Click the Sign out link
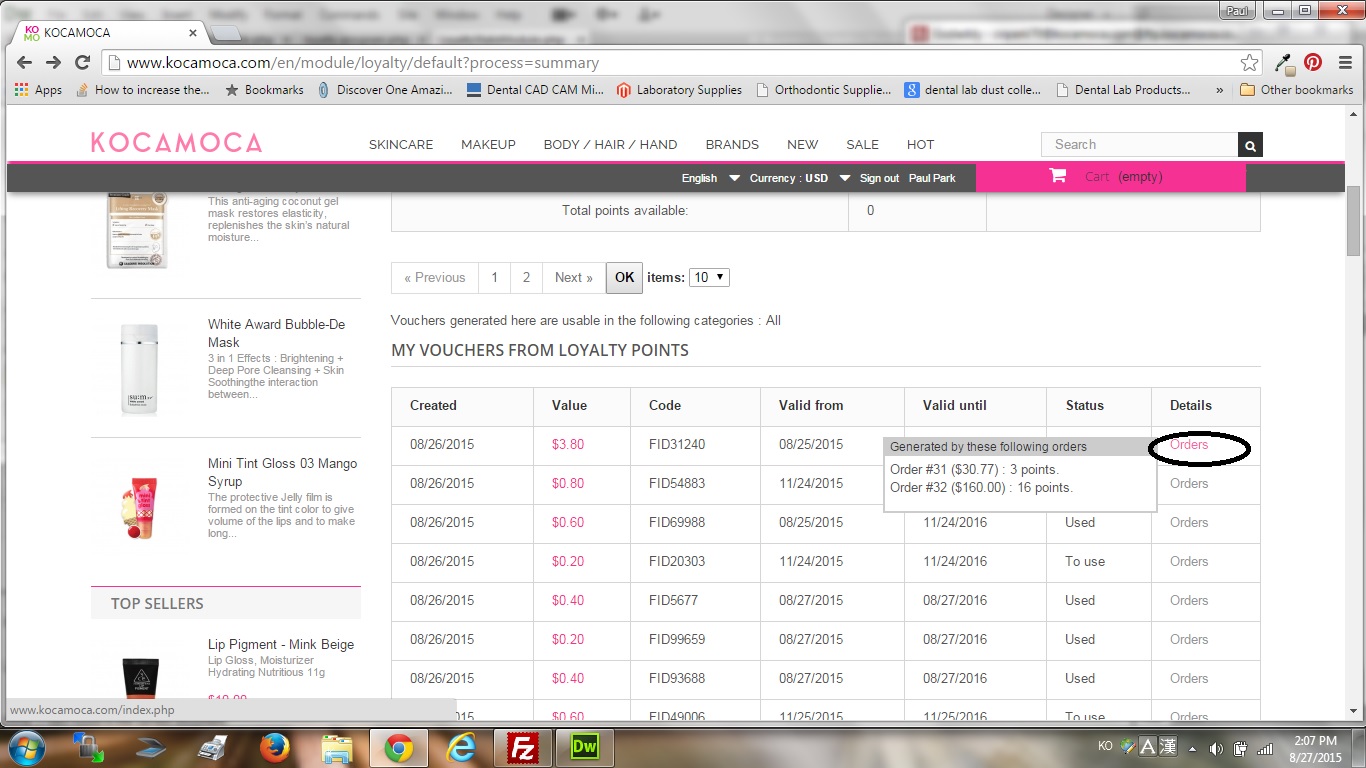Viewport: 1366px width, 768px height. coord(879,178)
